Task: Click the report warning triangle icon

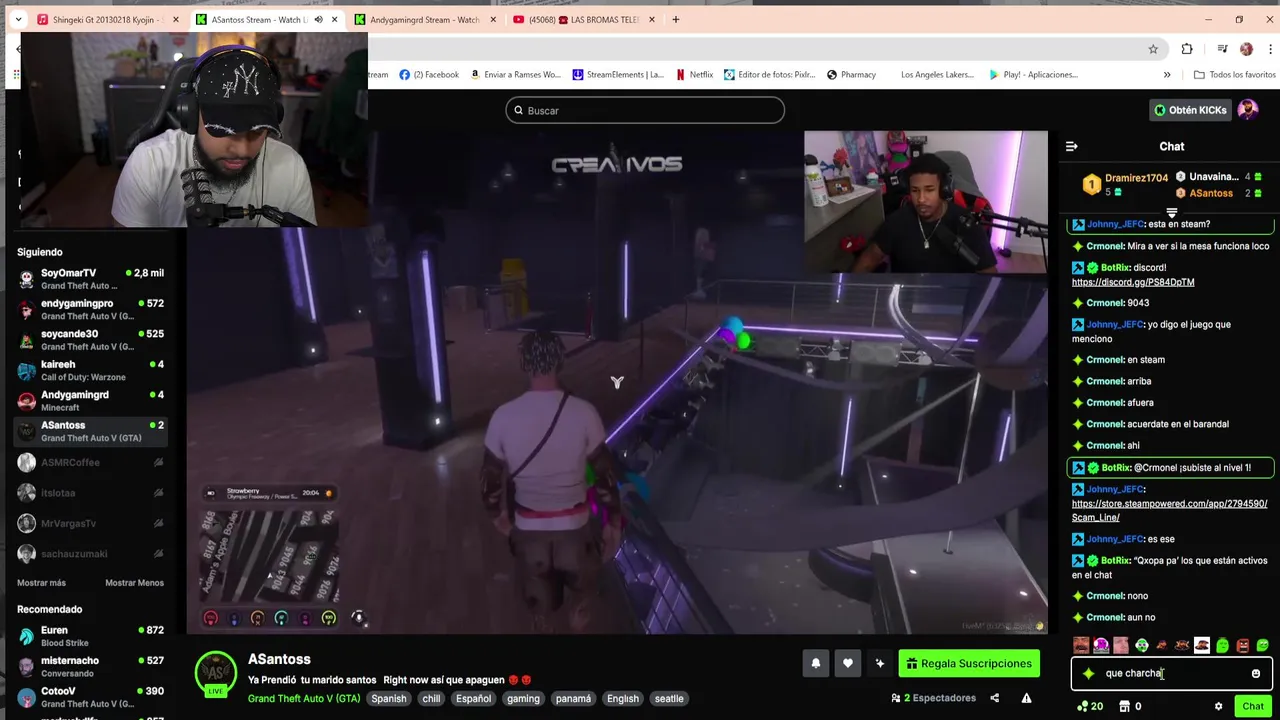Action: 1026,698
